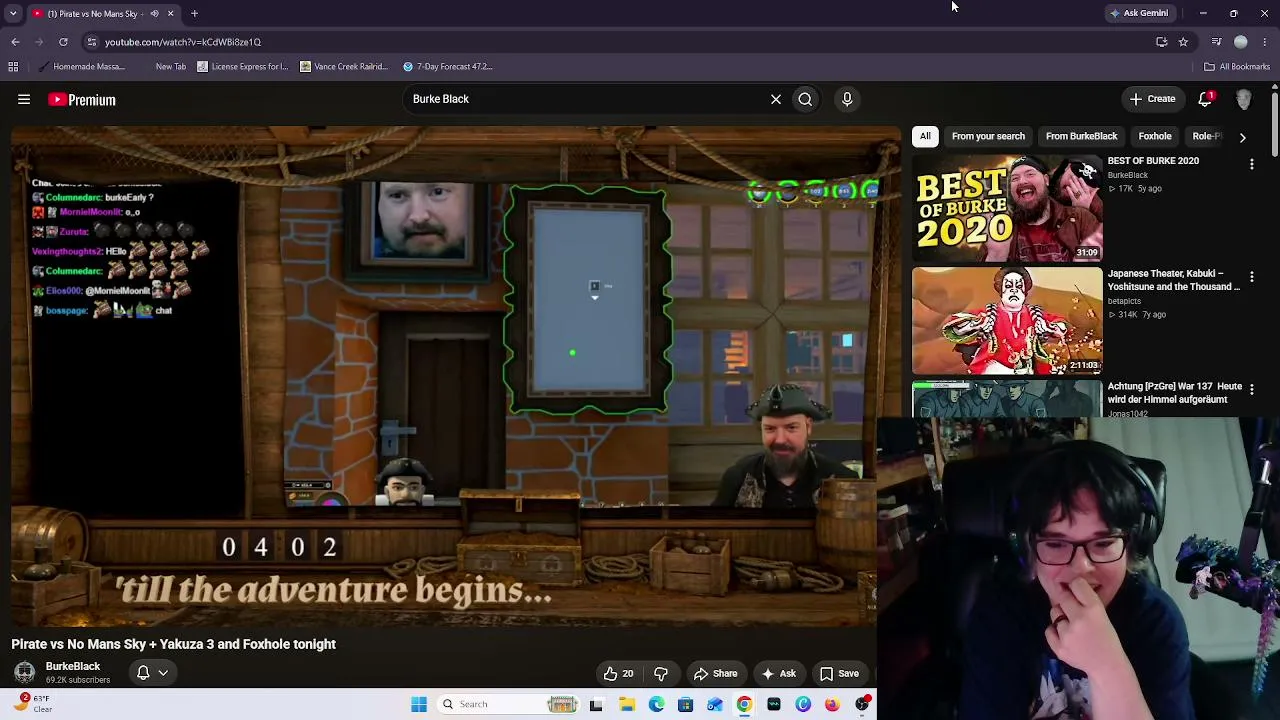Image resolution: width=1280 pixels, height=720 pixels.
Task: Open the BurkeBlack channel name link
Action: 73,666
